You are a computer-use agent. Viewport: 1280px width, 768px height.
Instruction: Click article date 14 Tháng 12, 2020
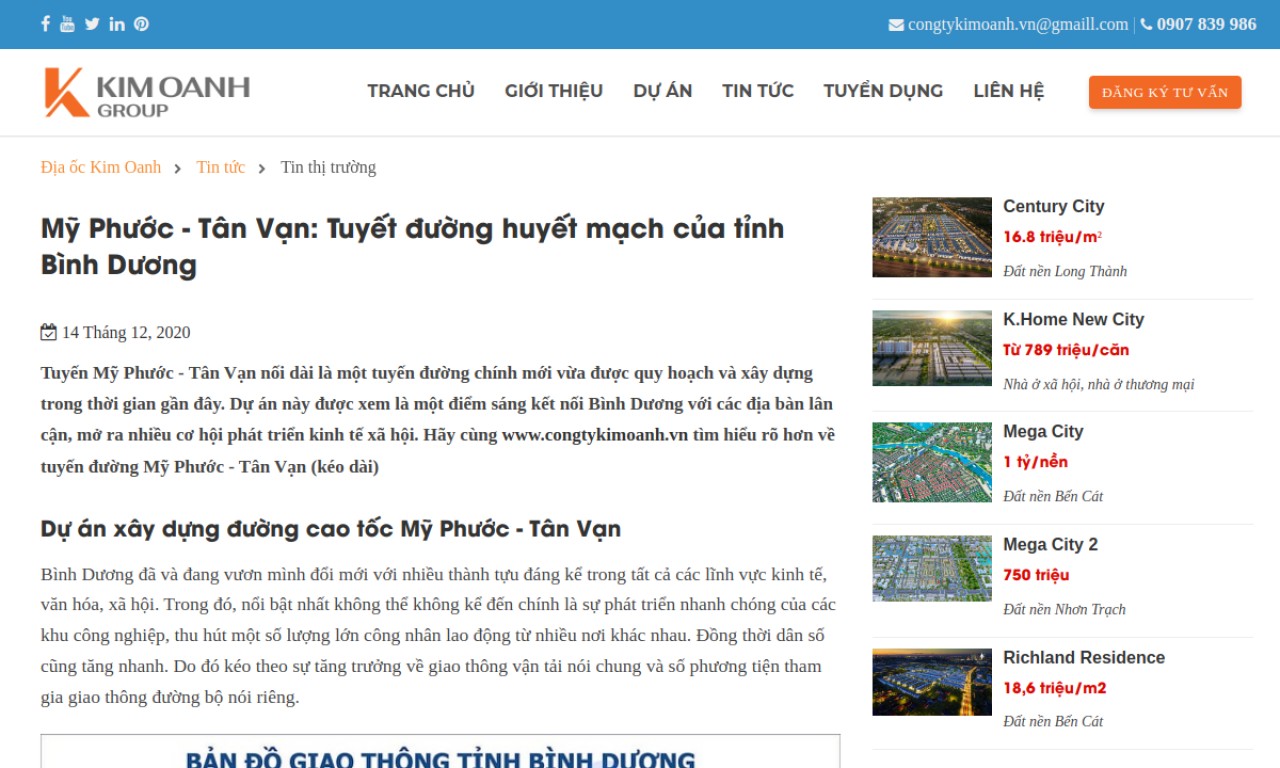[x=126, y=332]
